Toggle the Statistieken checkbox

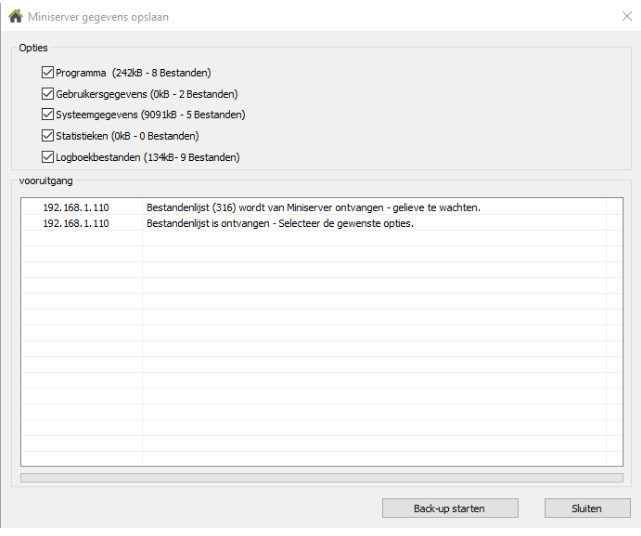pos(48,135)
